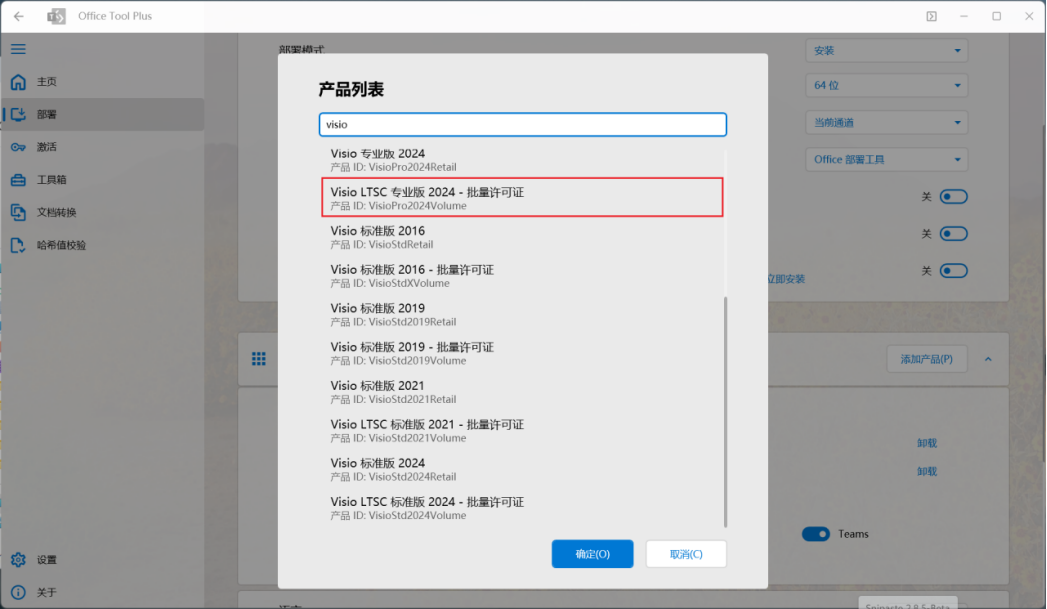Click the 立即安装 link

pyautogui.click(x=786, y=279)
